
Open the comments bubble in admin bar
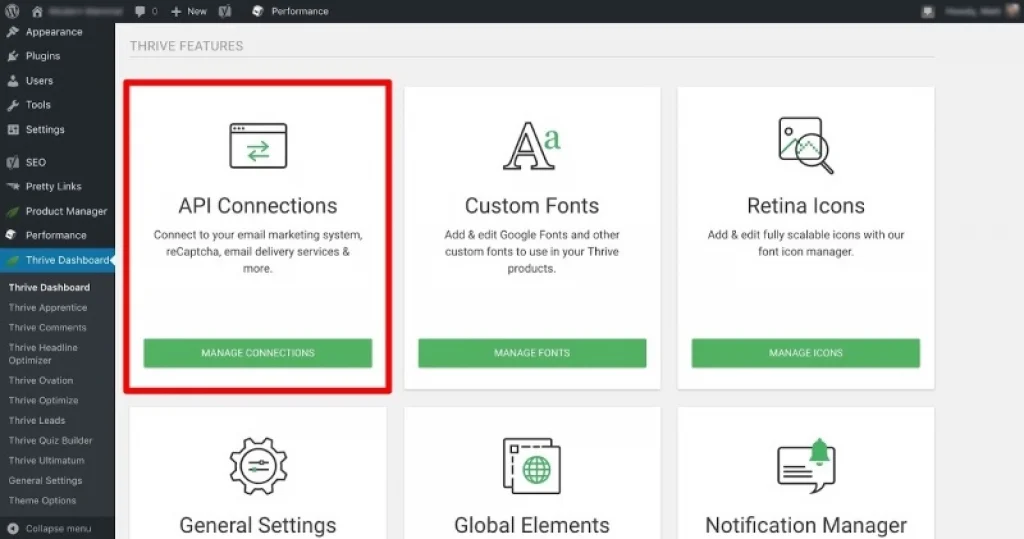[144, 11]
